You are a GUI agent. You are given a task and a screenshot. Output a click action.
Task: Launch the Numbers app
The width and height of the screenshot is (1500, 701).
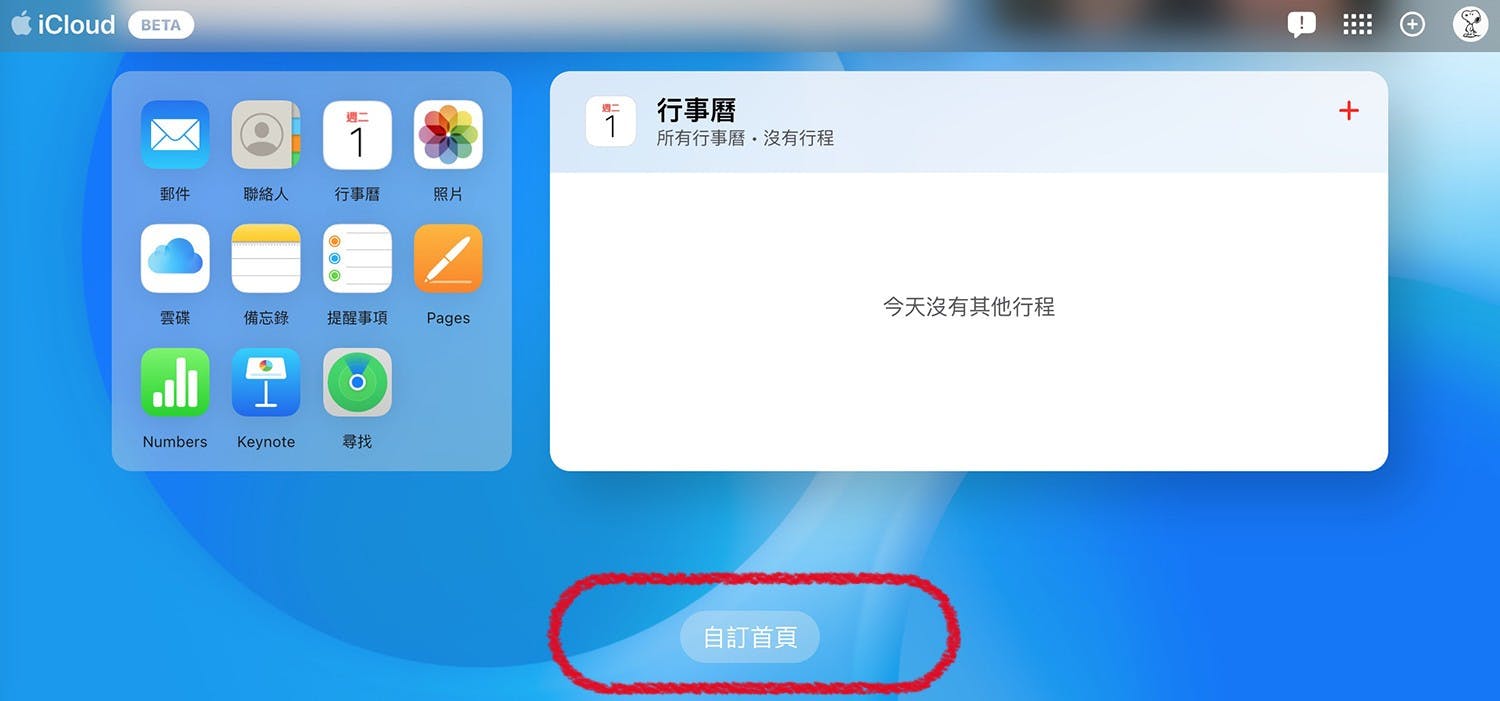(x=175, y=382)
